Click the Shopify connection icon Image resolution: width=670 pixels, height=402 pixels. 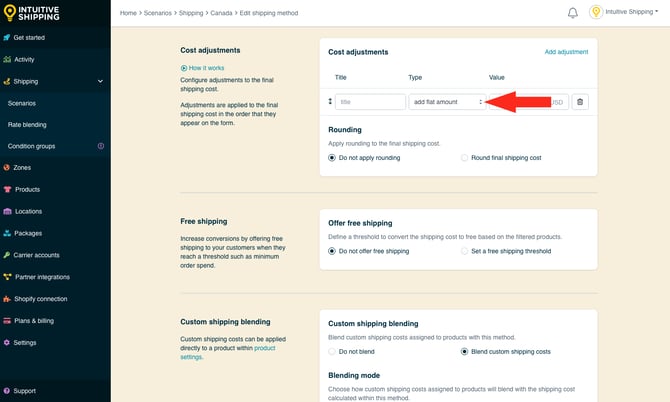[7, 299]
